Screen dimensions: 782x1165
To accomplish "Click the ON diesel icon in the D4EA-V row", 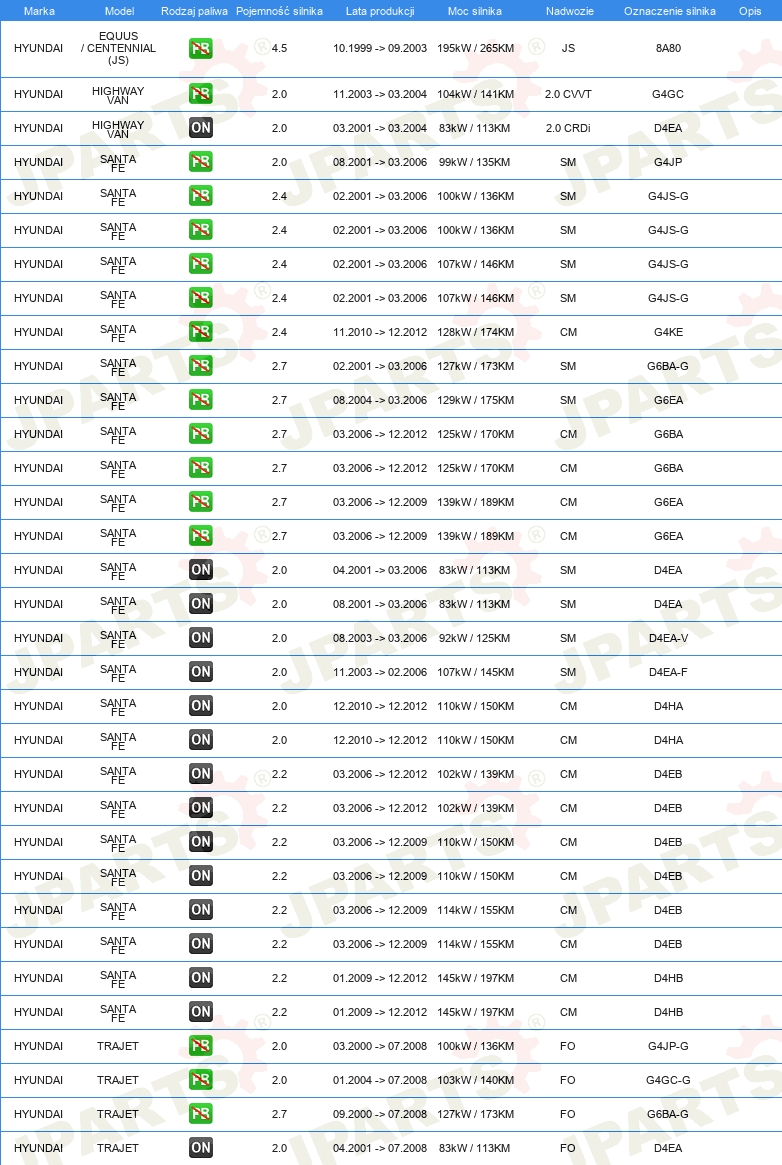I will click(x=201, y=637).
